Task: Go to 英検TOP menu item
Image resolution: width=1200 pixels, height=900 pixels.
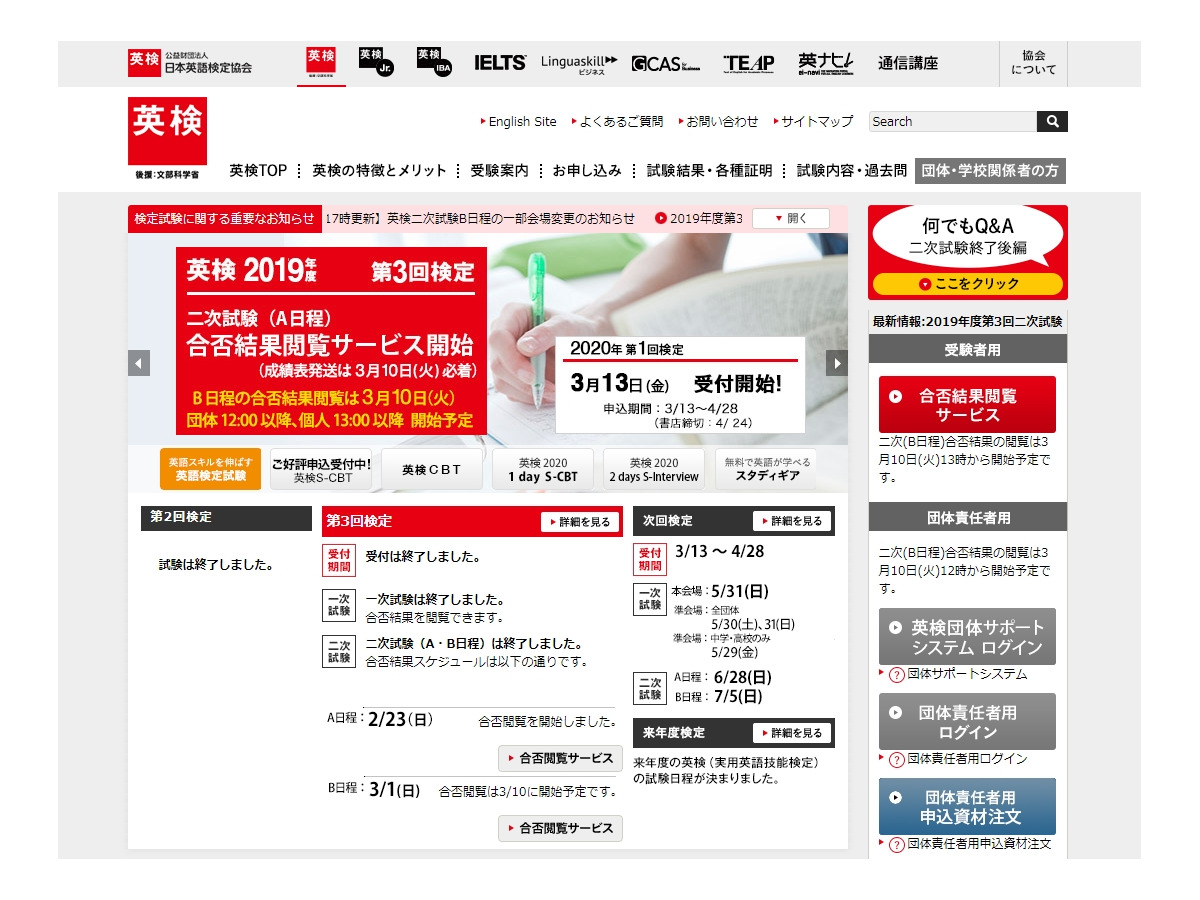Action: 258,170
